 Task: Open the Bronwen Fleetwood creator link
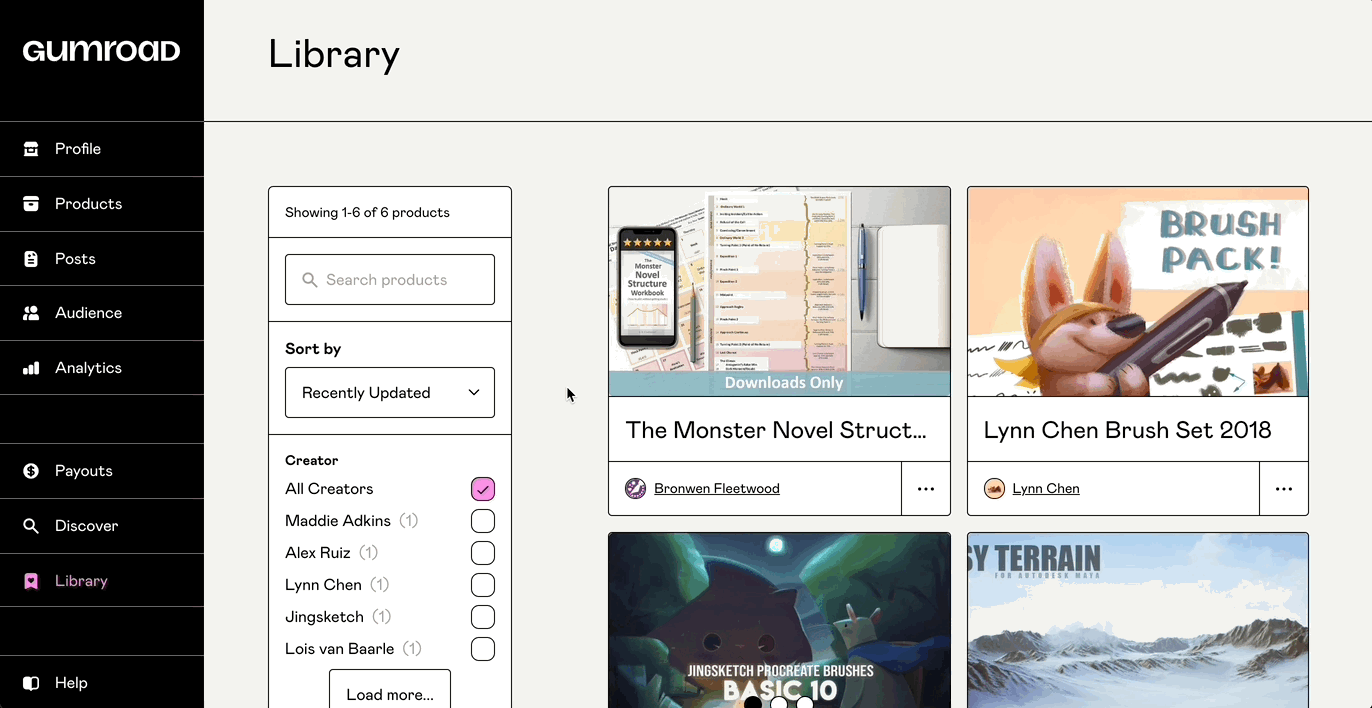pyautogui.click(x=717, y=489)
